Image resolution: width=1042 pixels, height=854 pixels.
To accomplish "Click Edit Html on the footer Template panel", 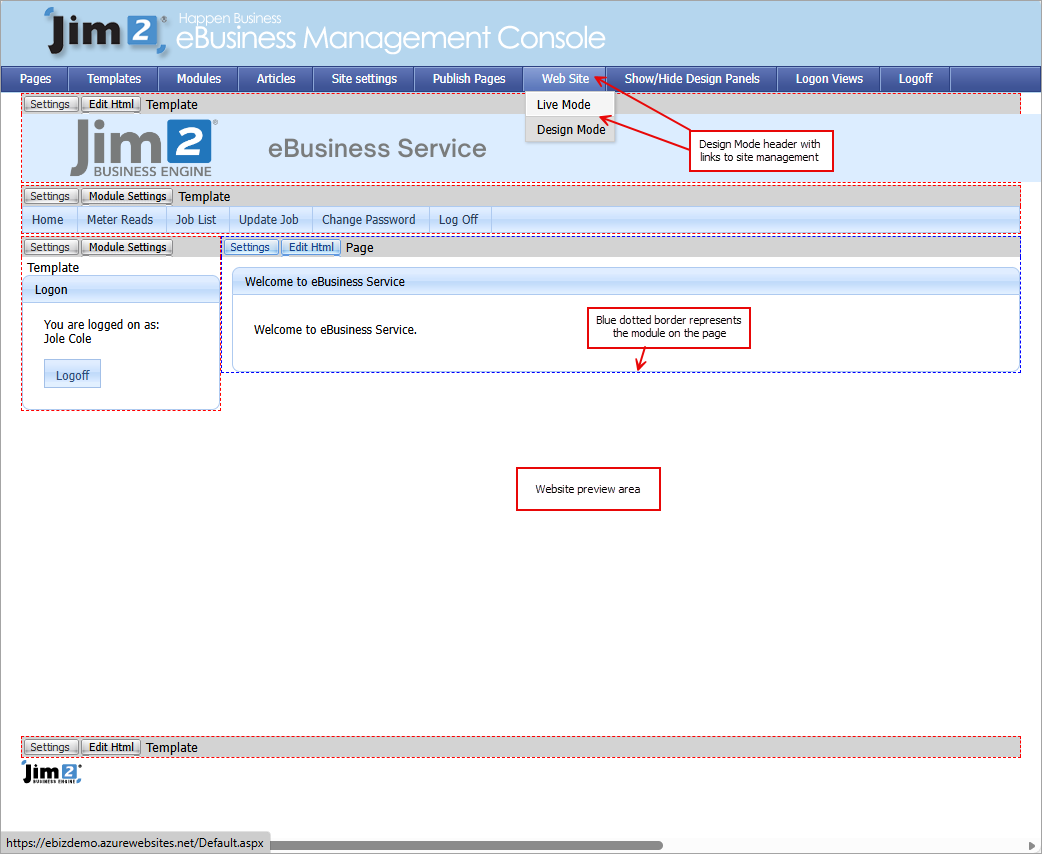I will tap(111, 747).
